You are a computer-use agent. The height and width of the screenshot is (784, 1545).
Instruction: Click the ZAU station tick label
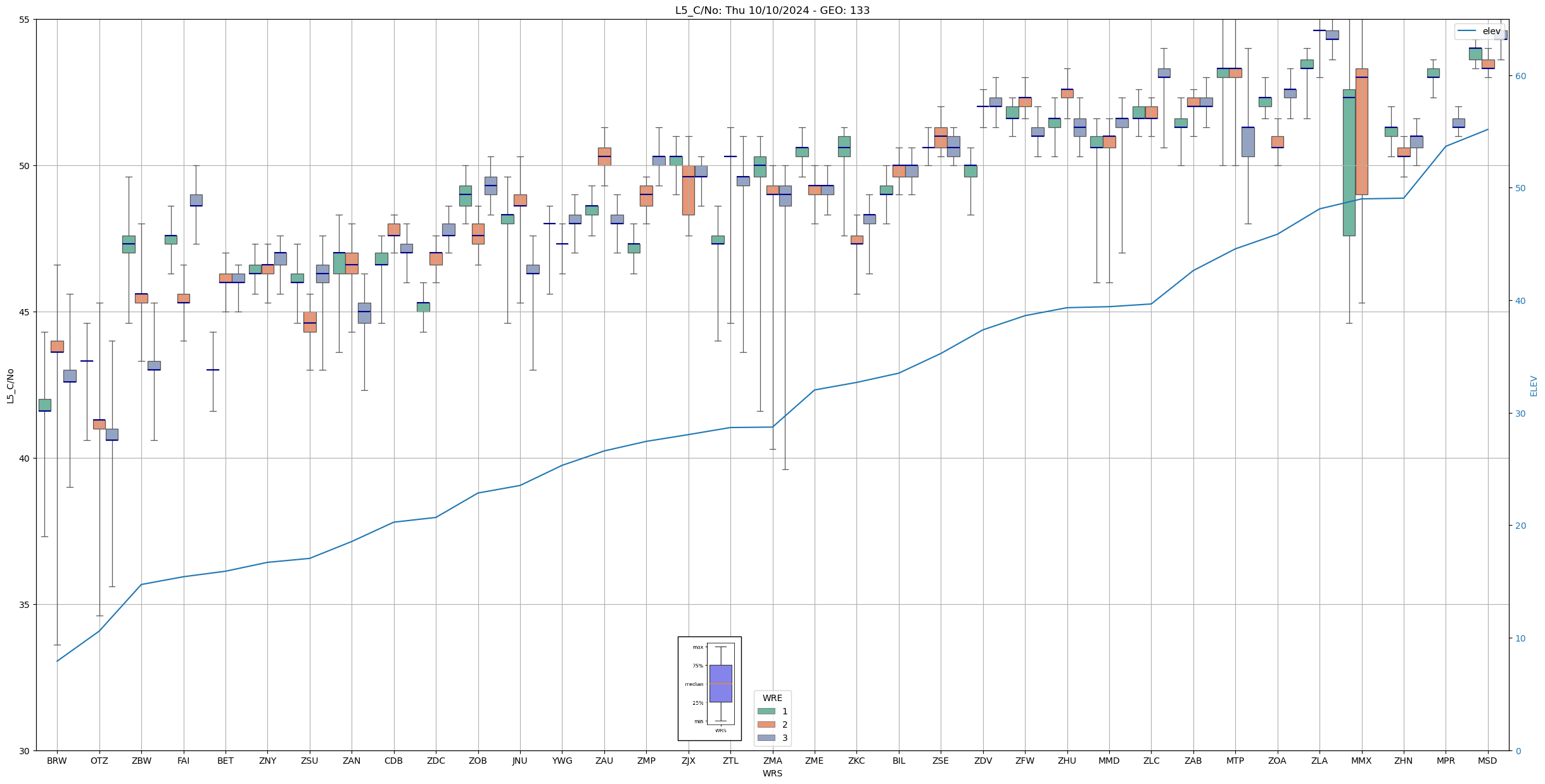[604, 761]
